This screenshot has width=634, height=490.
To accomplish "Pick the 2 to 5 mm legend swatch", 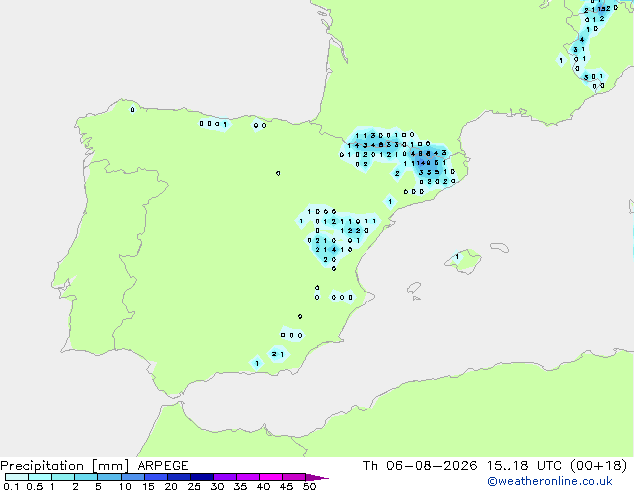I will (86, 477).
